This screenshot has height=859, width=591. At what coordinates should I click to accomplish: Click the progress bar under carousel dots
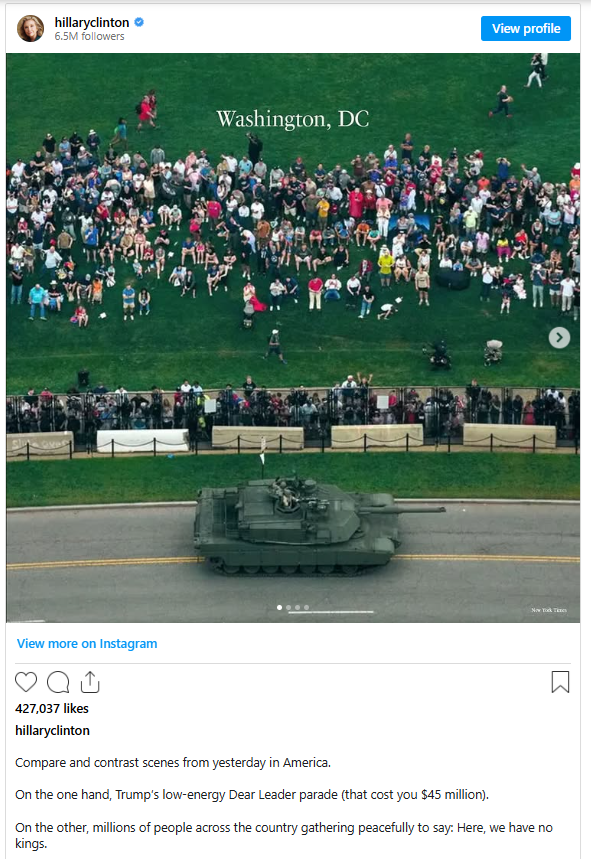click(331, 612)
